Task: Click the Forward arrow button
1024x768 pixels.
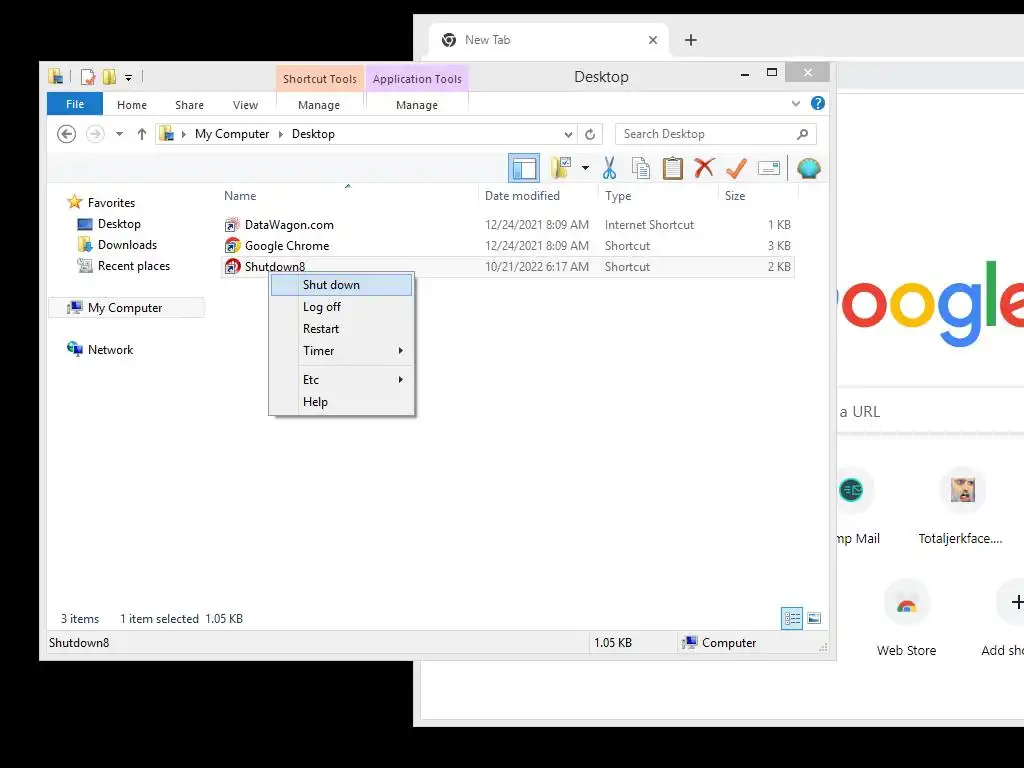Action: pos(95,134)
